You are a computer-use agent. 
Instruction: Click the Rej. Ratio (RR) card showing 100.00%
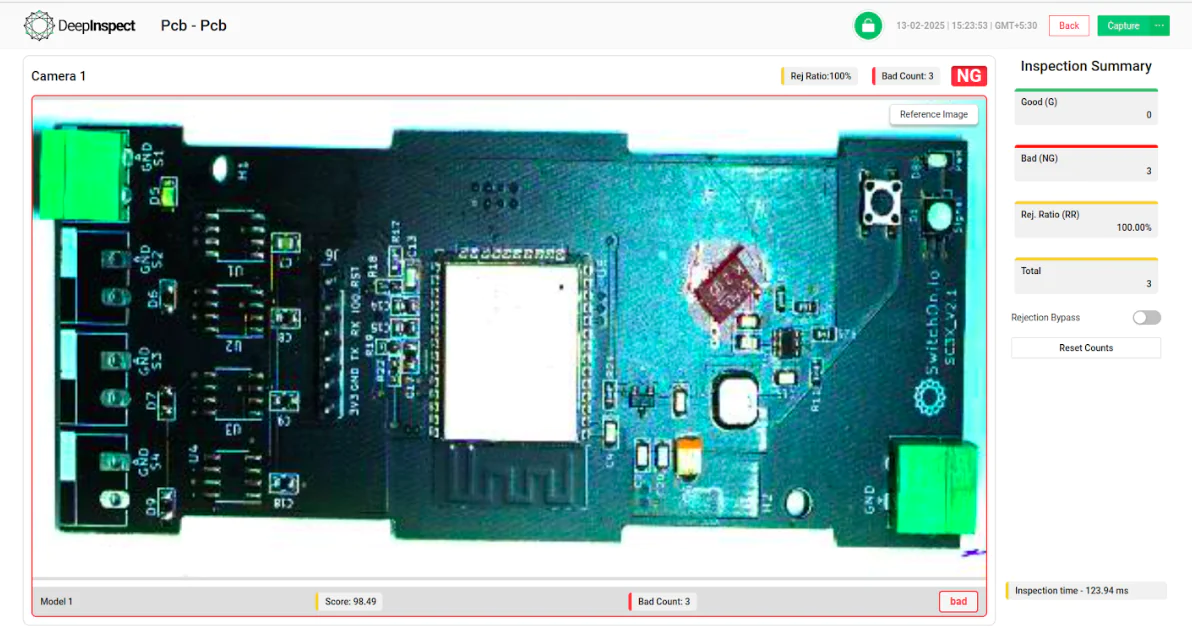tap(1086, 220)
